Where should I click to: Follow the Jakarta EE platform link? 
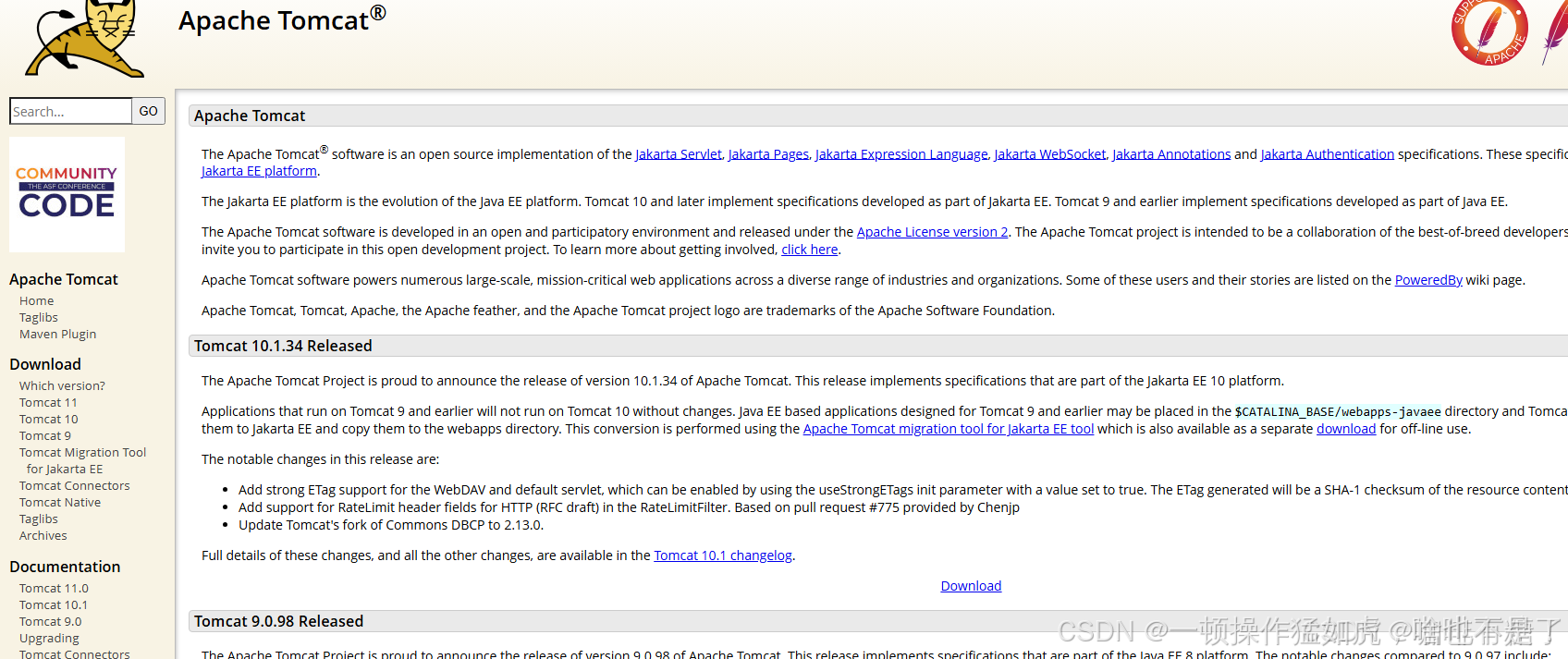click(x=259, y=171)
